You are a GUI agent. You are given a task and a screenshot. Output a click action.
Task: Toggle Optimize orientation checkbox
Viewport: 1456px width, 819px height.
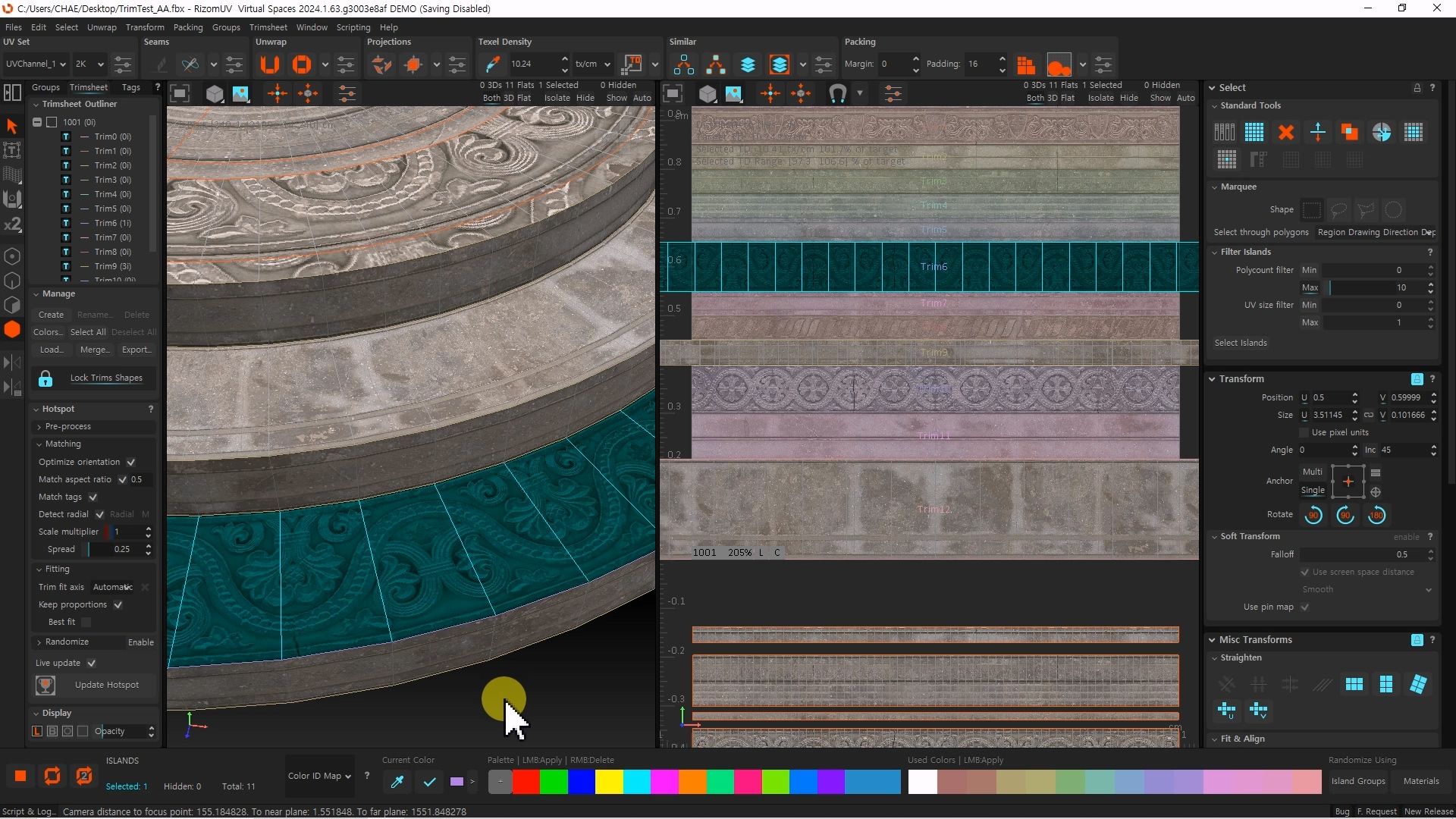tap(131, 463)
